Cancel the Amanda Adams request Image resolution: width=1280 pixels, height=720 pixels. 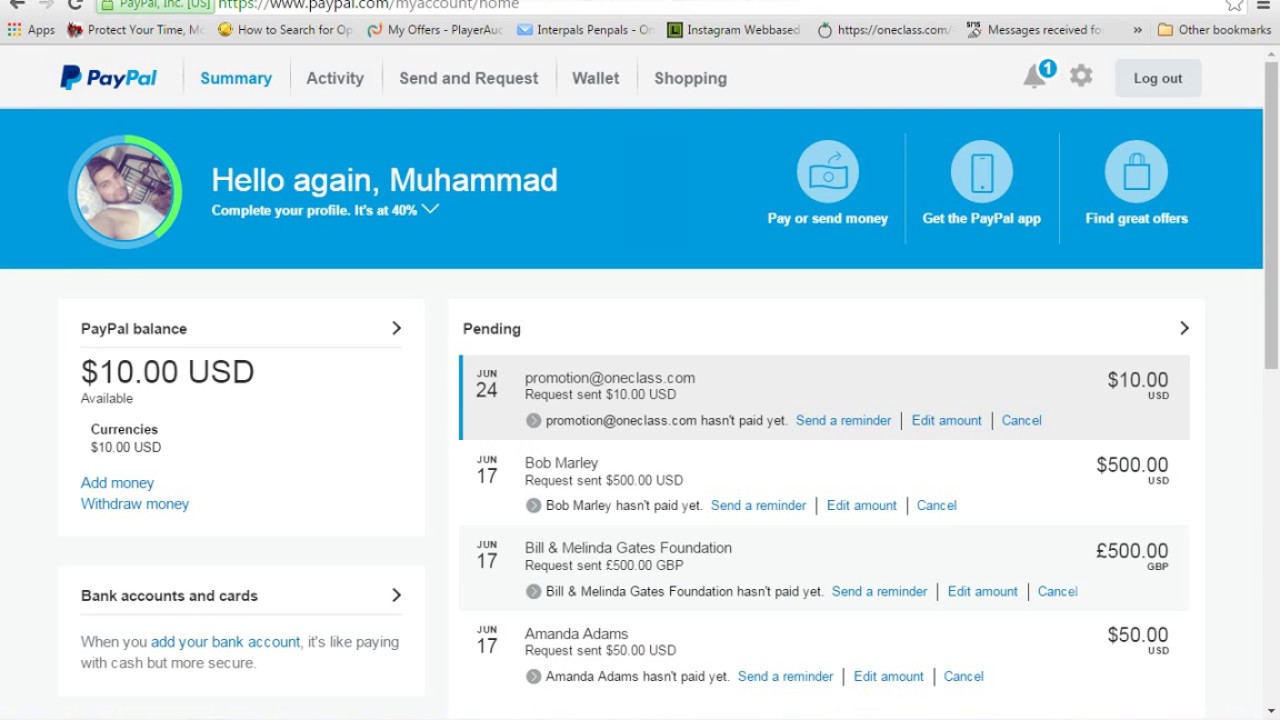[x=963, y=677]
